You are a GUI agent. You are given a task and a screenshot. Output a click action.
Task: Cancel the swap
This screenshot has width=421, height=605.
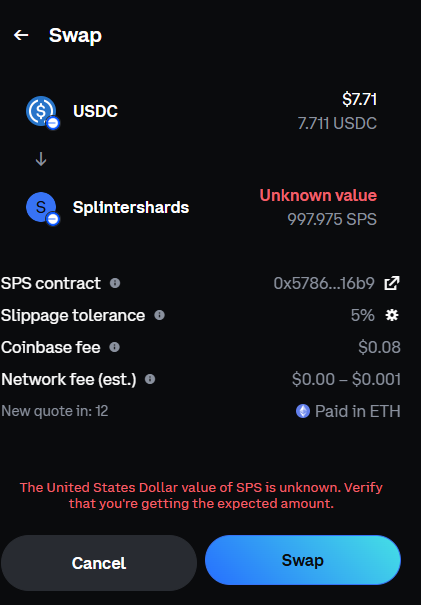click(99, 563)
